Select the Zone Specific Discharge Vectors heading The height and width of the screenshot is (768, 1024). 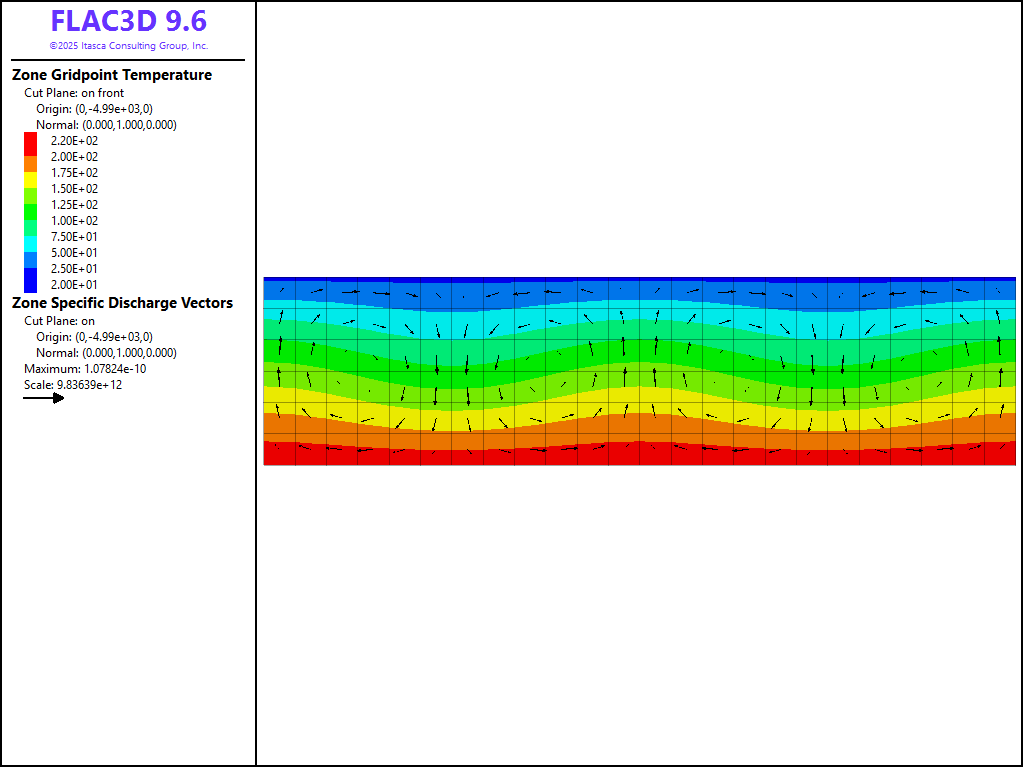coord(122,303)
